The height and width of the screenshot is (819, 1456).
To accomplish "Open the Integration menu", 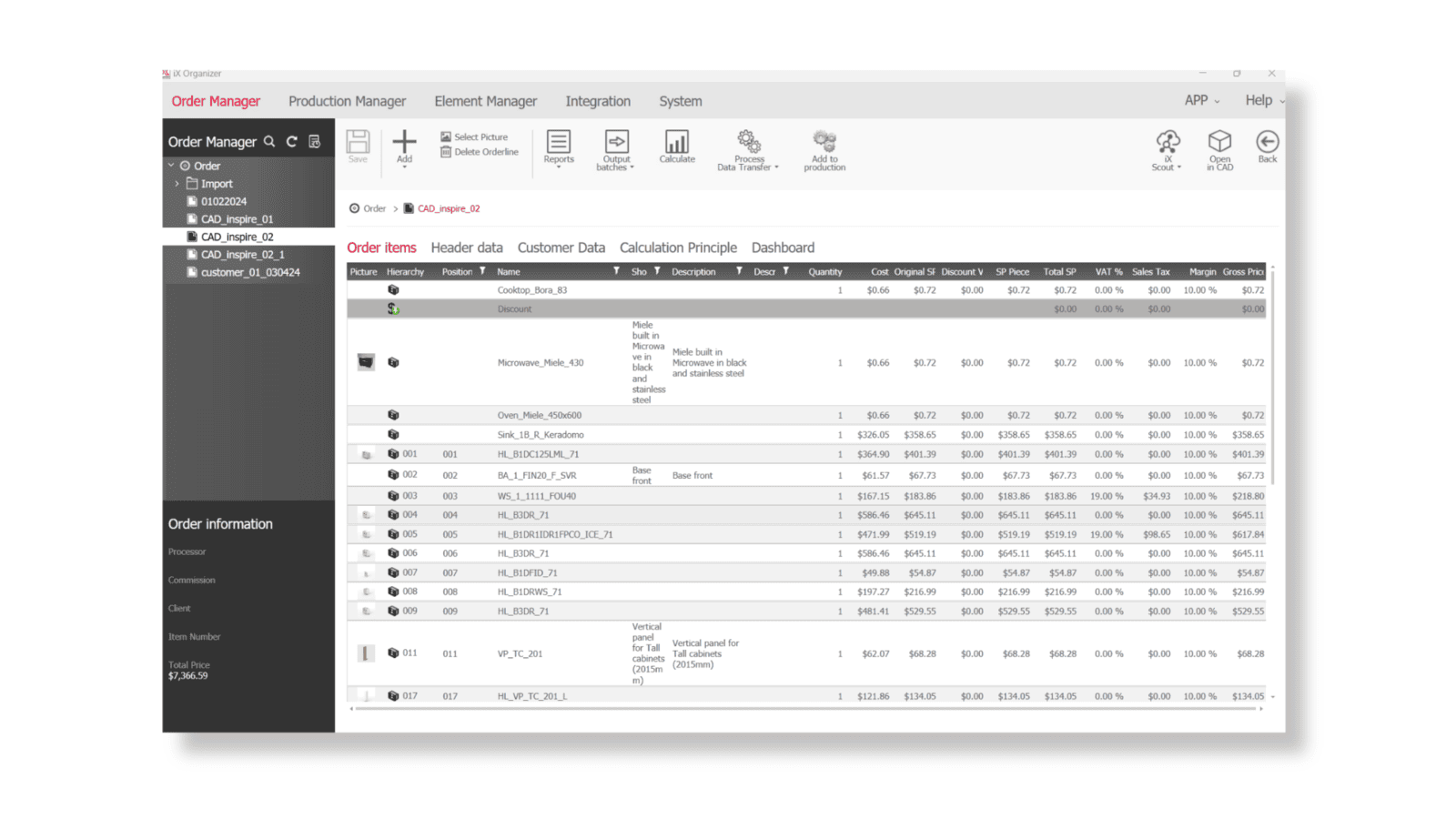I will click(x=598, y=101).
